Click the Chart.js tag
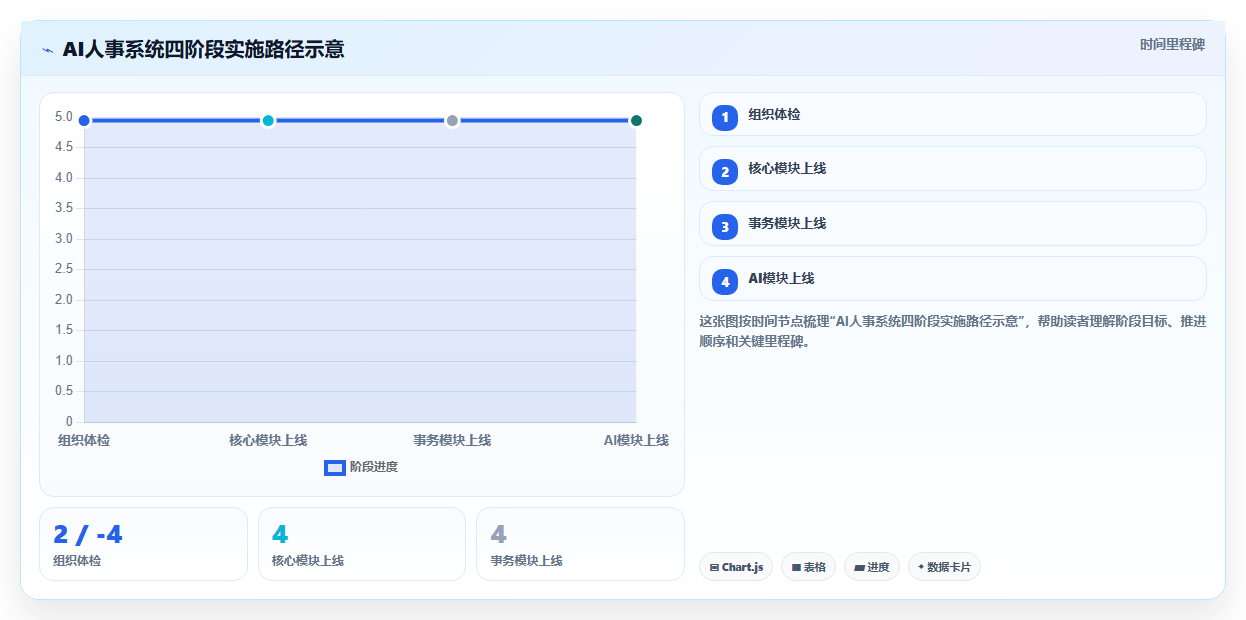Image resolution: width=1246 pixels, height=620 pixels. click(736, 567)
